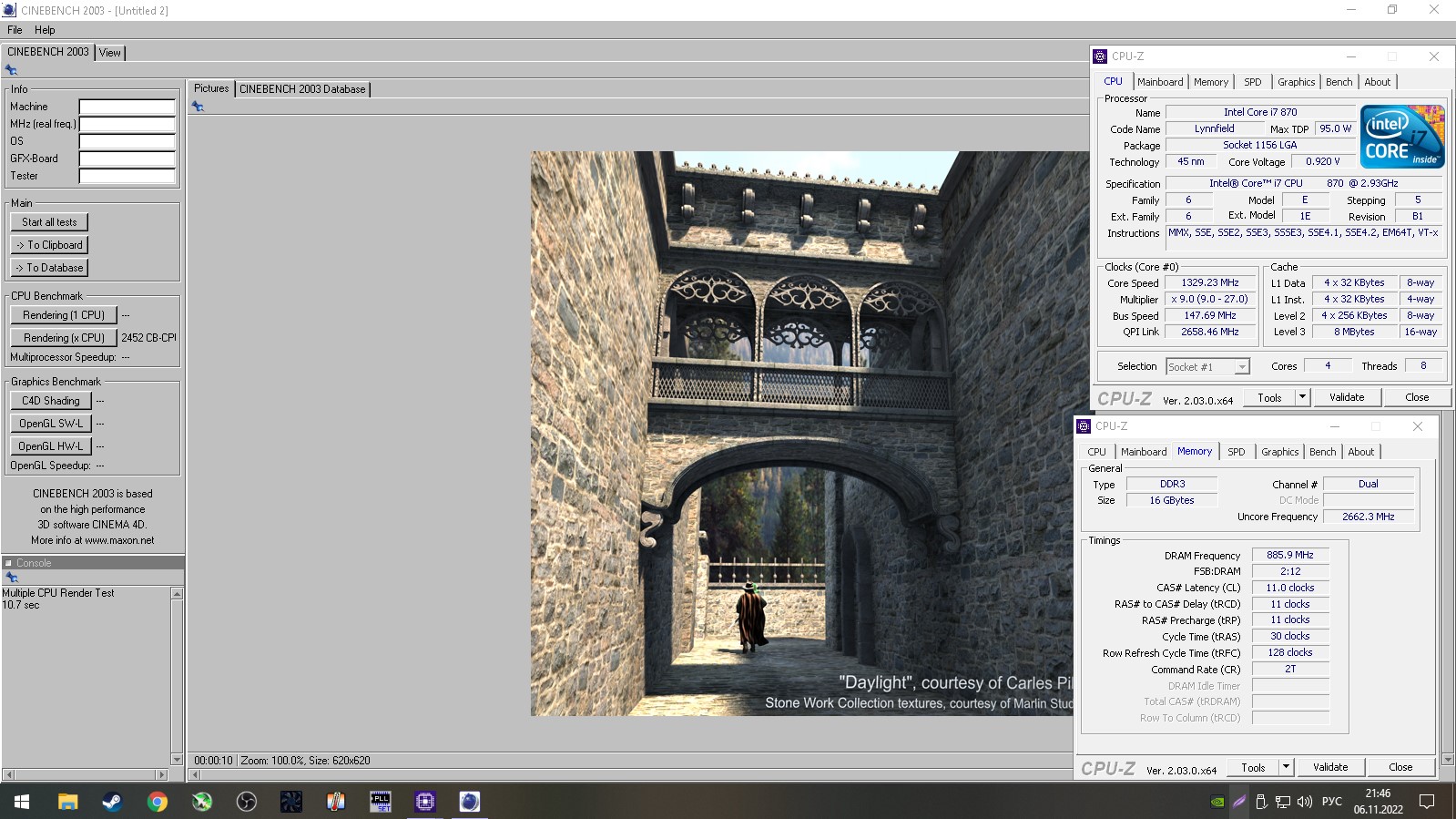Launch Google Chrome from taskbar
The height and width of the screenshot is (819, 1456).
[x=157, y=802]
